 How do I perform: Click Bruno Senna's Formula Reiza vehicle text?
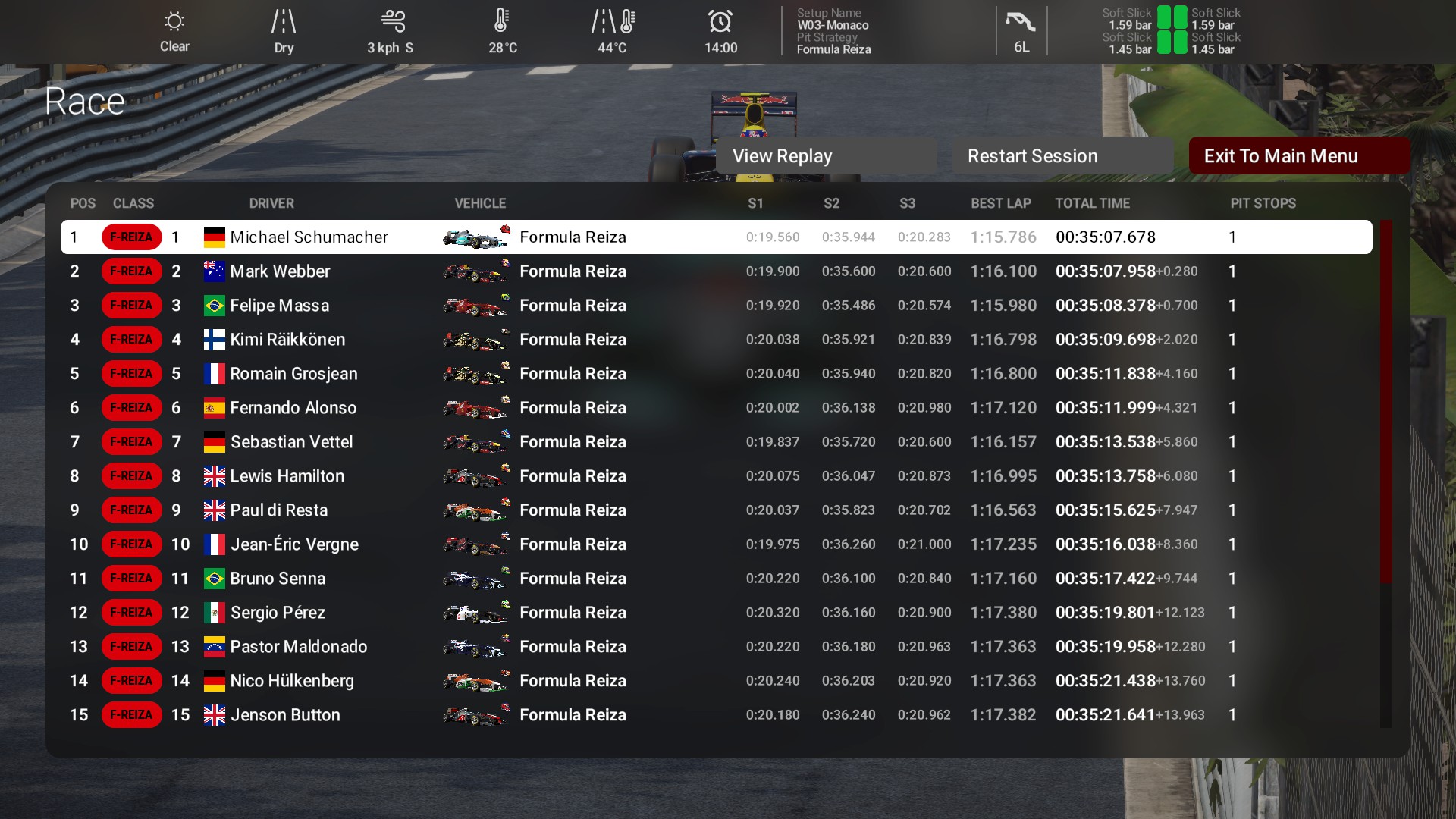pyautogui.click(x=573, y=579)
